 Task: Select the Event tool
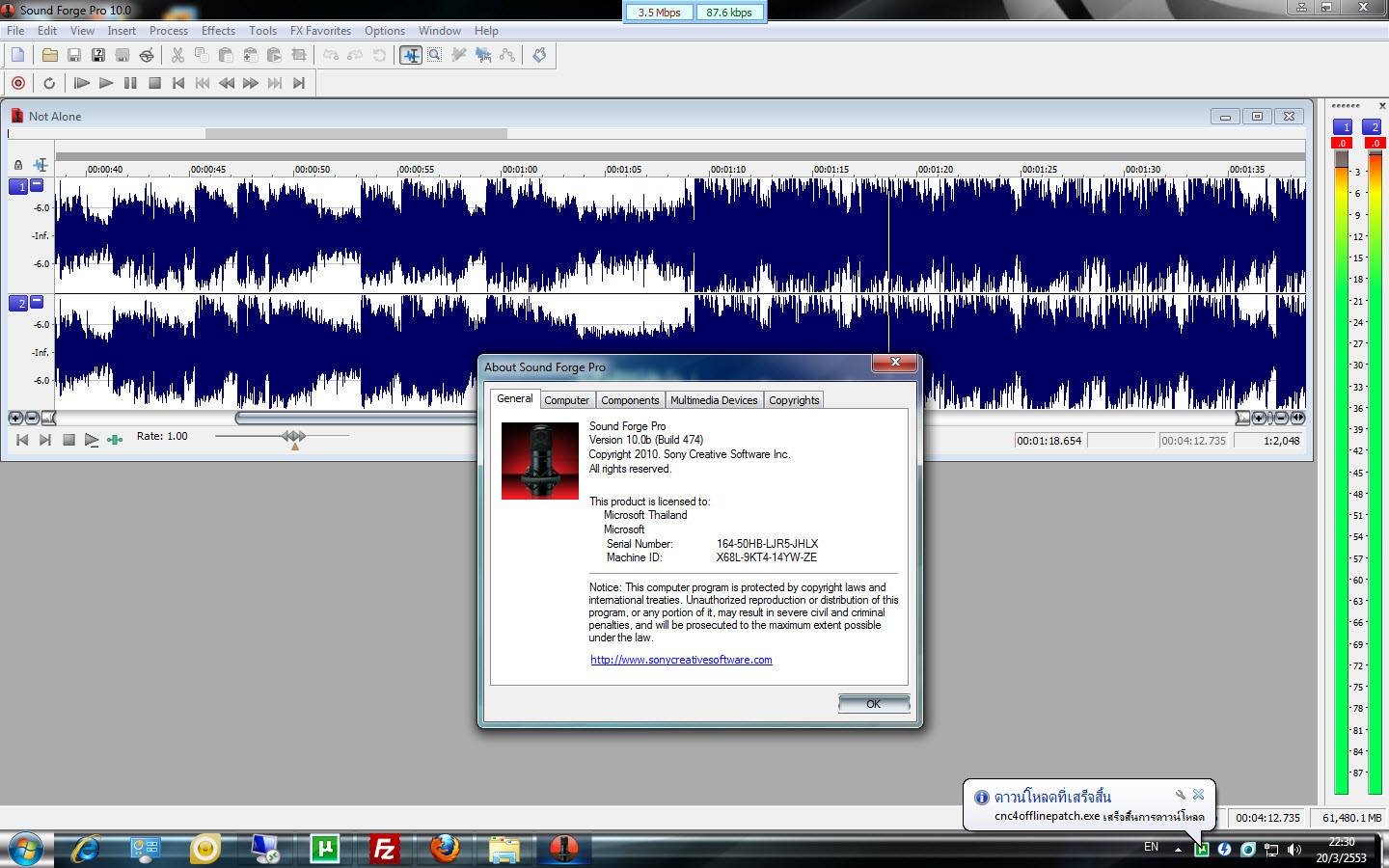(483, 55)
